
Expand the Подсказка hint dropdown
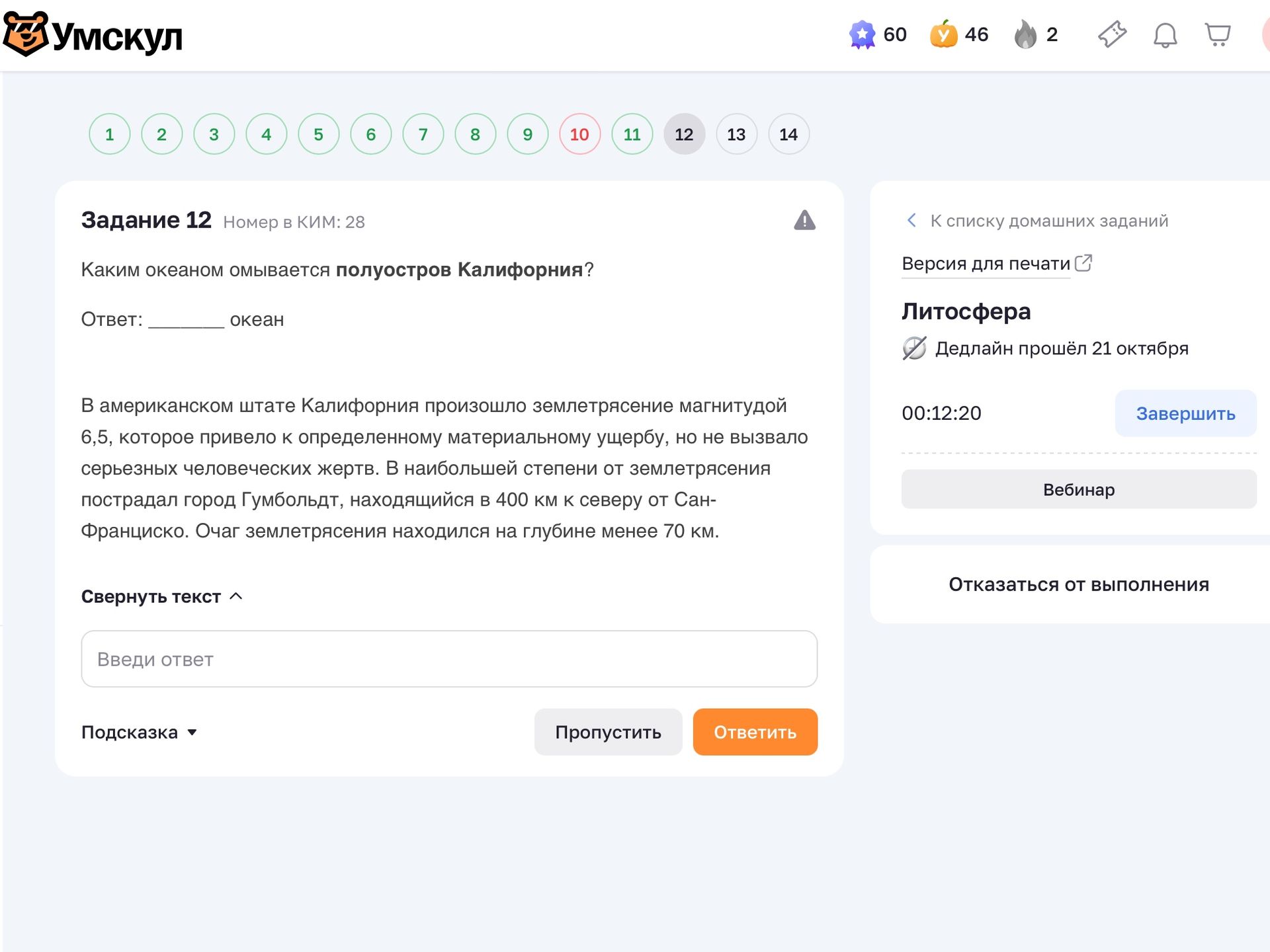tap(140, 732)
